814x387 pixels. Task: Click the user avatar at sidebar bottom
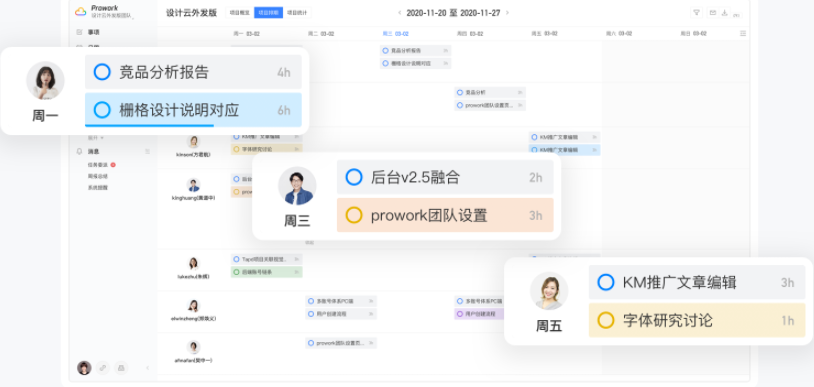pos(84,368)
